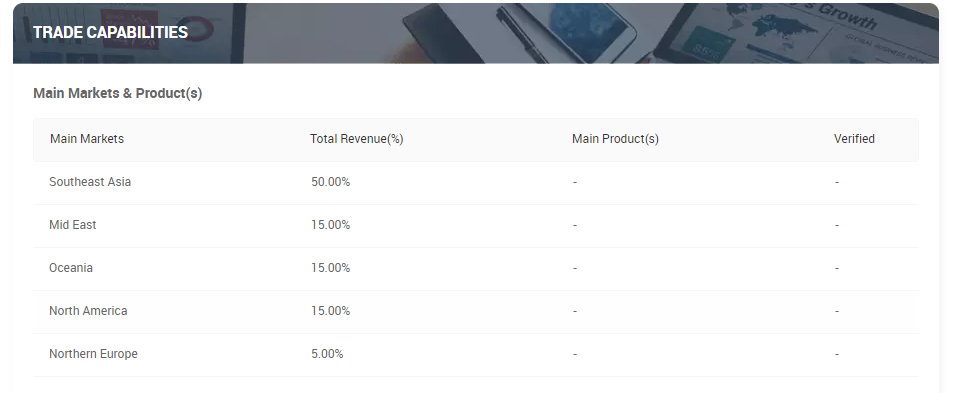This screenshot has height=393, width=954.
Task: Click the Southeast Asia Verified dash
Action: point(837,183)
